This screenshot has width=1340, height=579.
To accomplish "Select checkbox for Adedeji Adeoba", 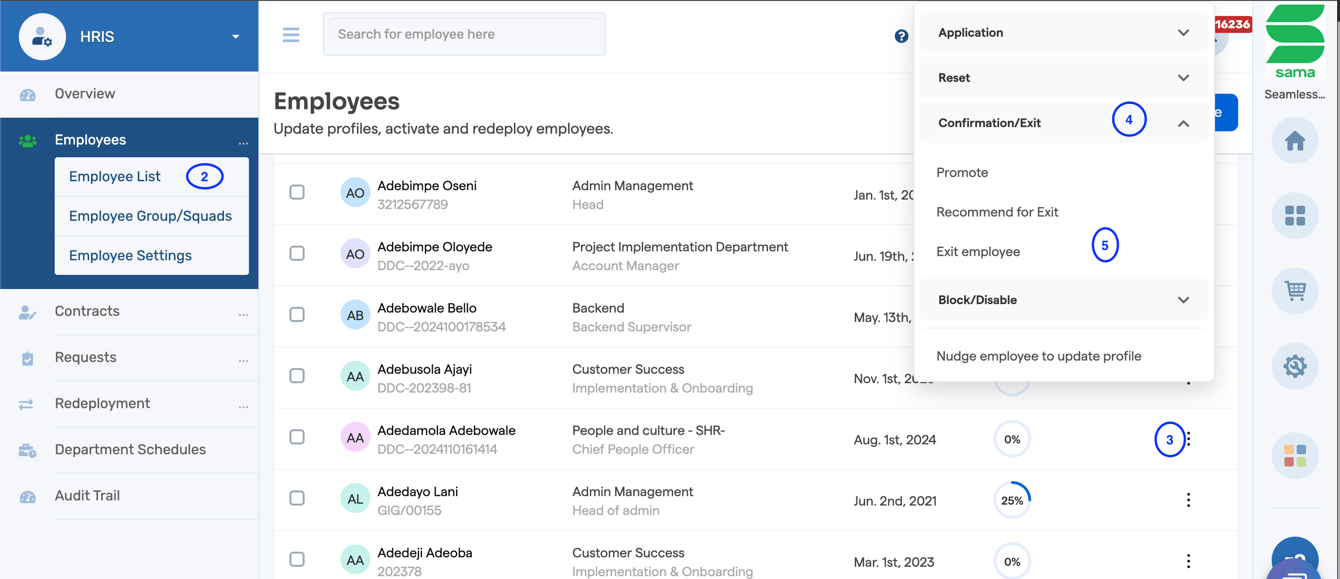I will [297, 559].
